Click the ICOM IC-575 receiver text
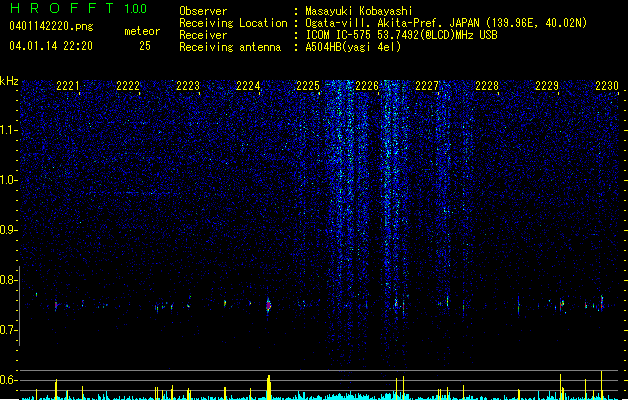629x400 pixels. point(401,35)
